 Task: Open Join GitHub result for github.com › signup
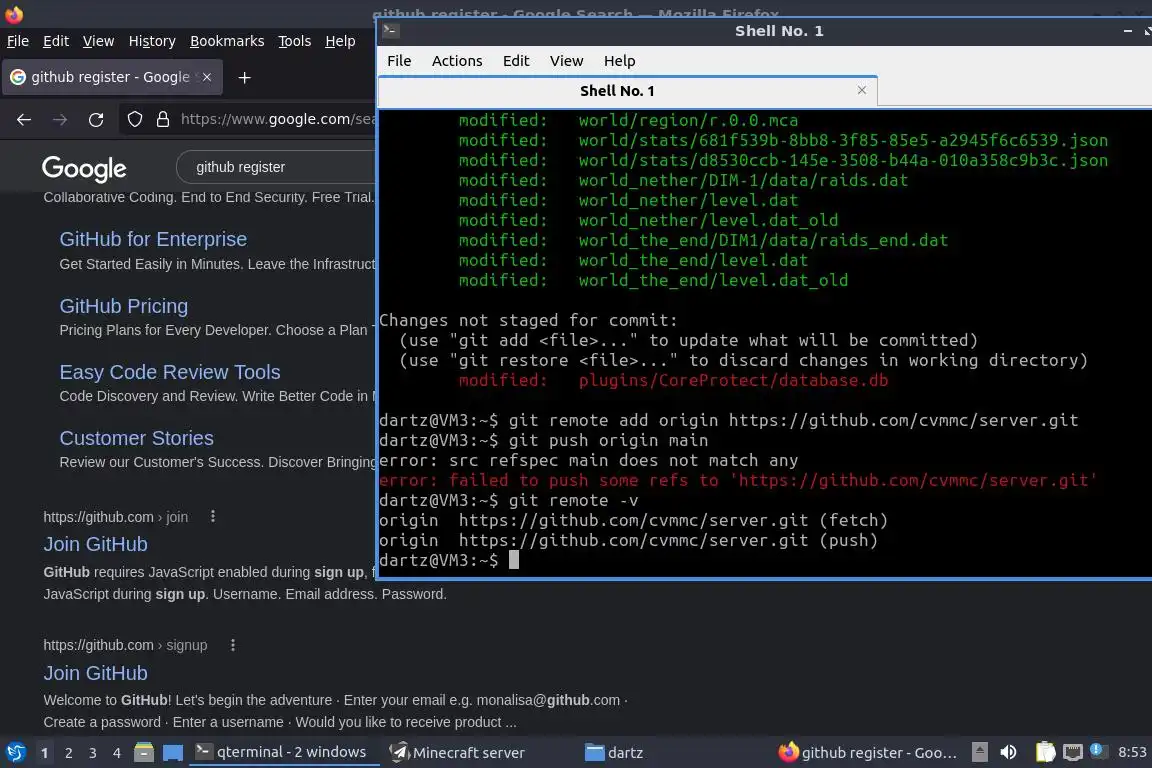pyautogui.click(x=96, y=672)
